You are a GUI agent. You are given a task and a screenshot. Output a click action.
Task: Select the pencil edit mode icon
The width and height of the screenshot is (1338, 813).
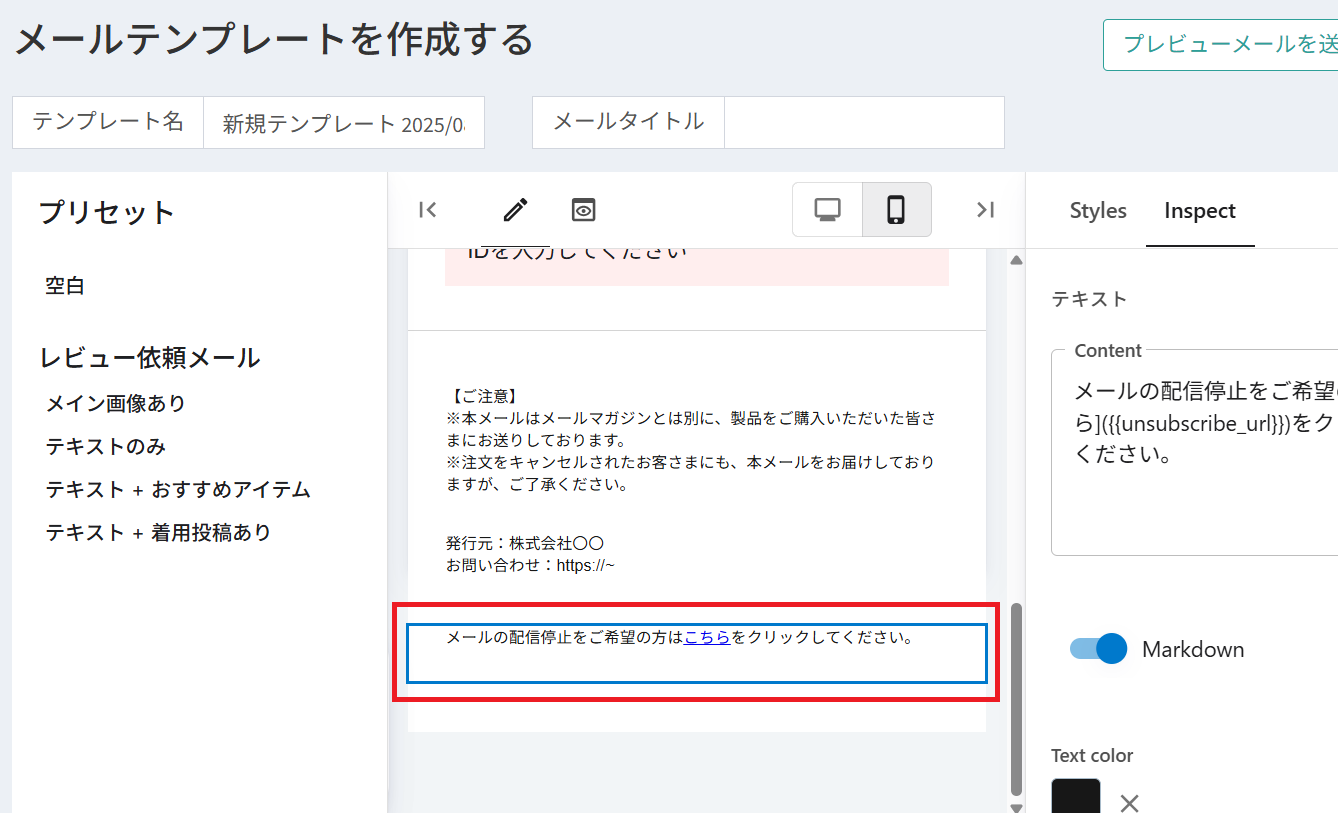(x=515, y=209)
